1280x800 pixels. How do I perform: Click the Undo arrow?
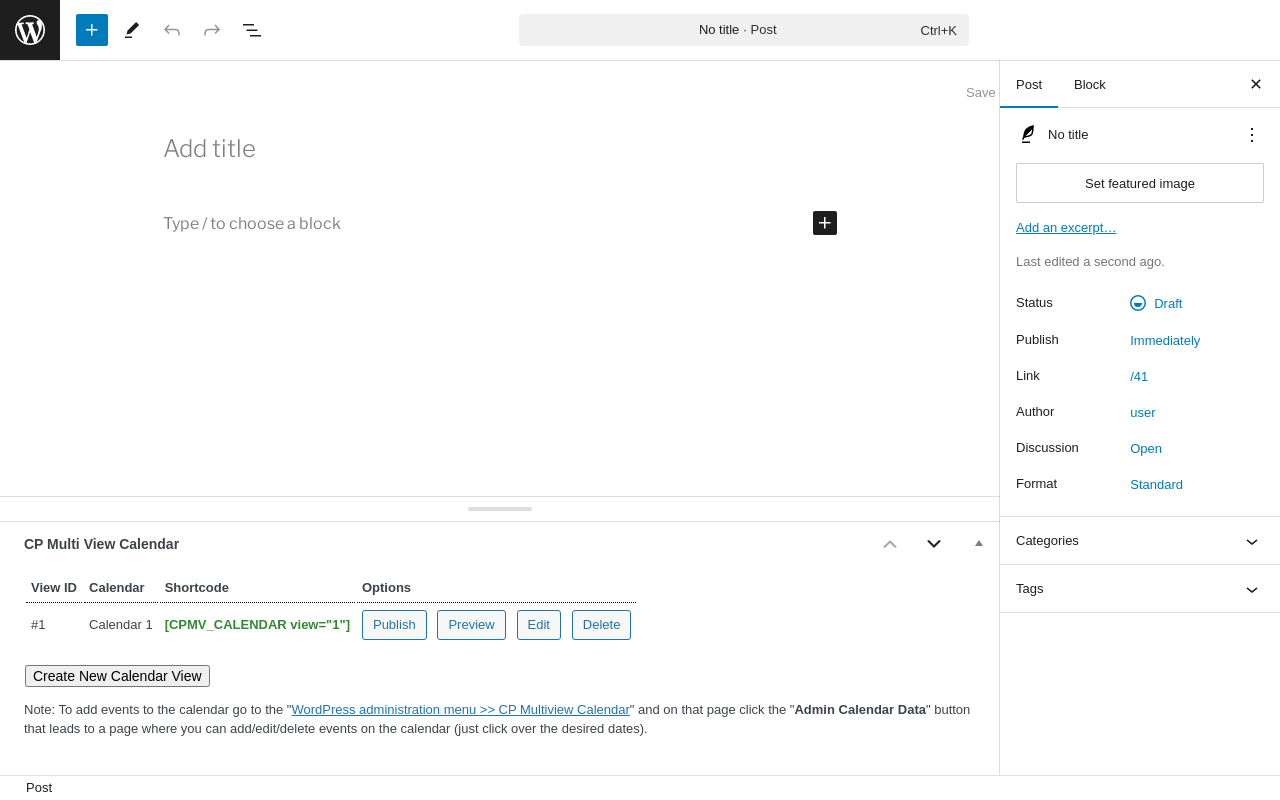click(x=172, y=30)
